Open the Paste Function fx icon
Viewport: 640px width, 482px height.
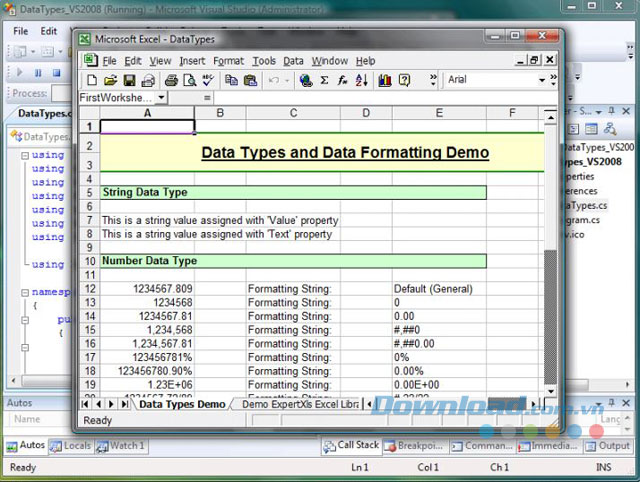[342, 80]
